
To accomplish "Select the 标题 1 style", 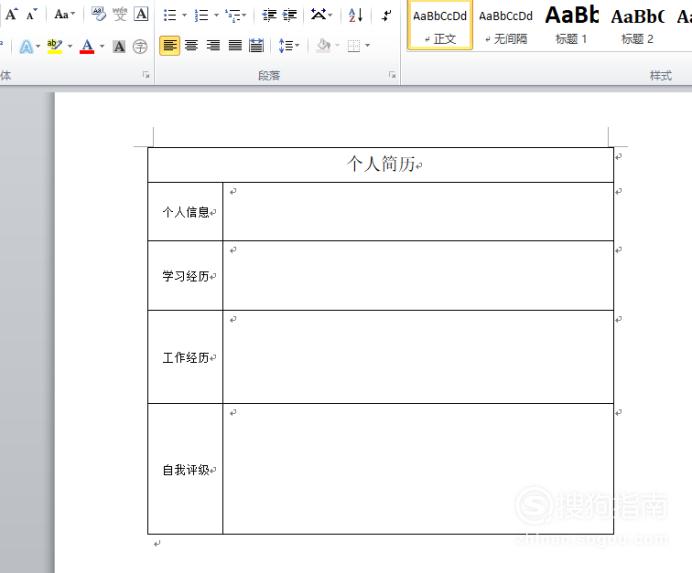I will click(x=572, y=25).
